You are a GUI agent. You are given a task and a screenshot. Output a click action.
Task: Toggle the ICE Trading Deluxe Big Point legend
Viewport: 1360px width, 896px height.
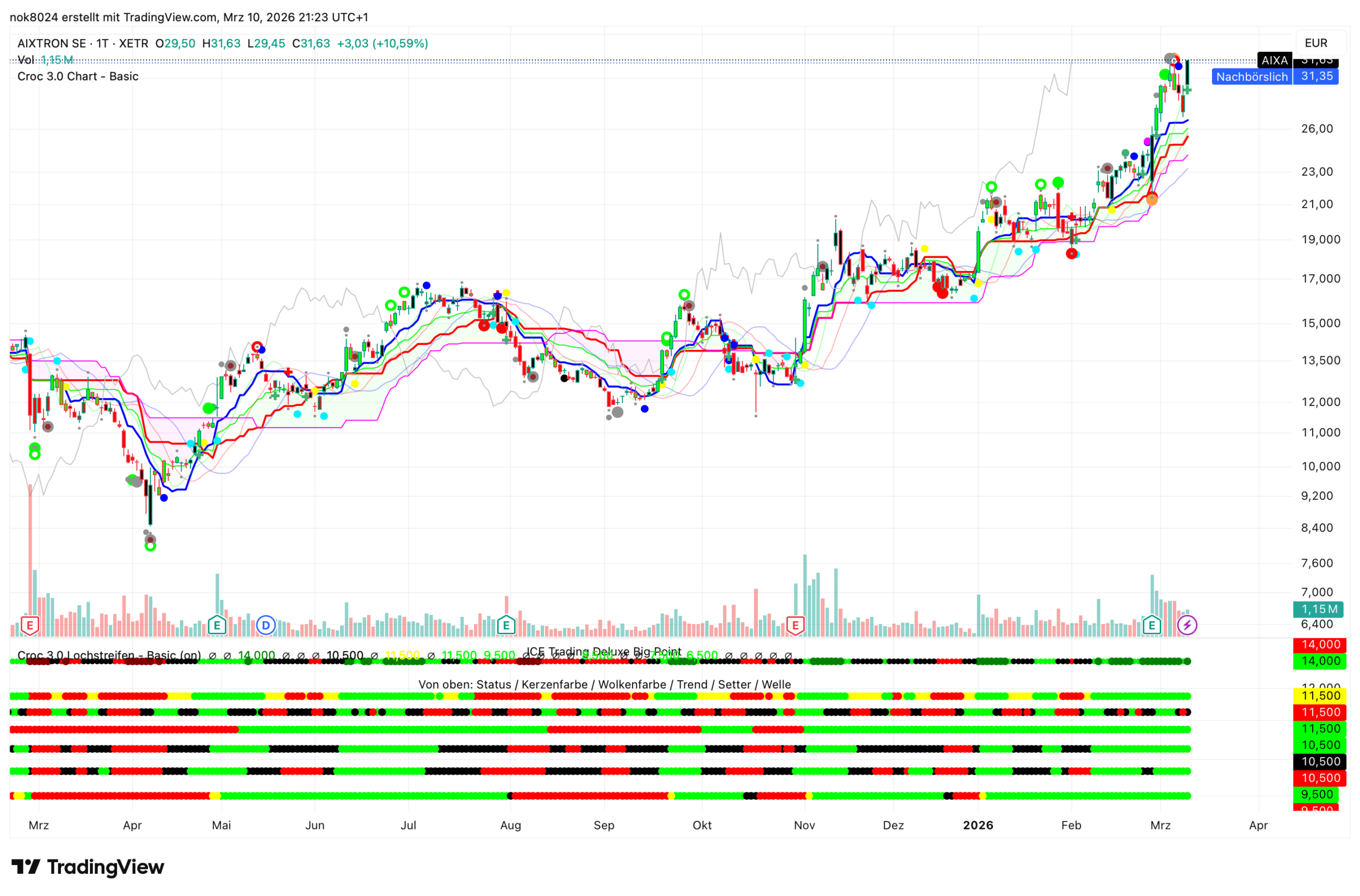click(x=603, y=651)
